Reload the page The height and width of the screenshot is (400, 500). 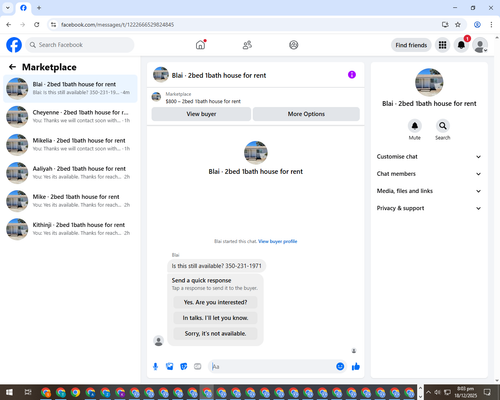coord(37,25)
